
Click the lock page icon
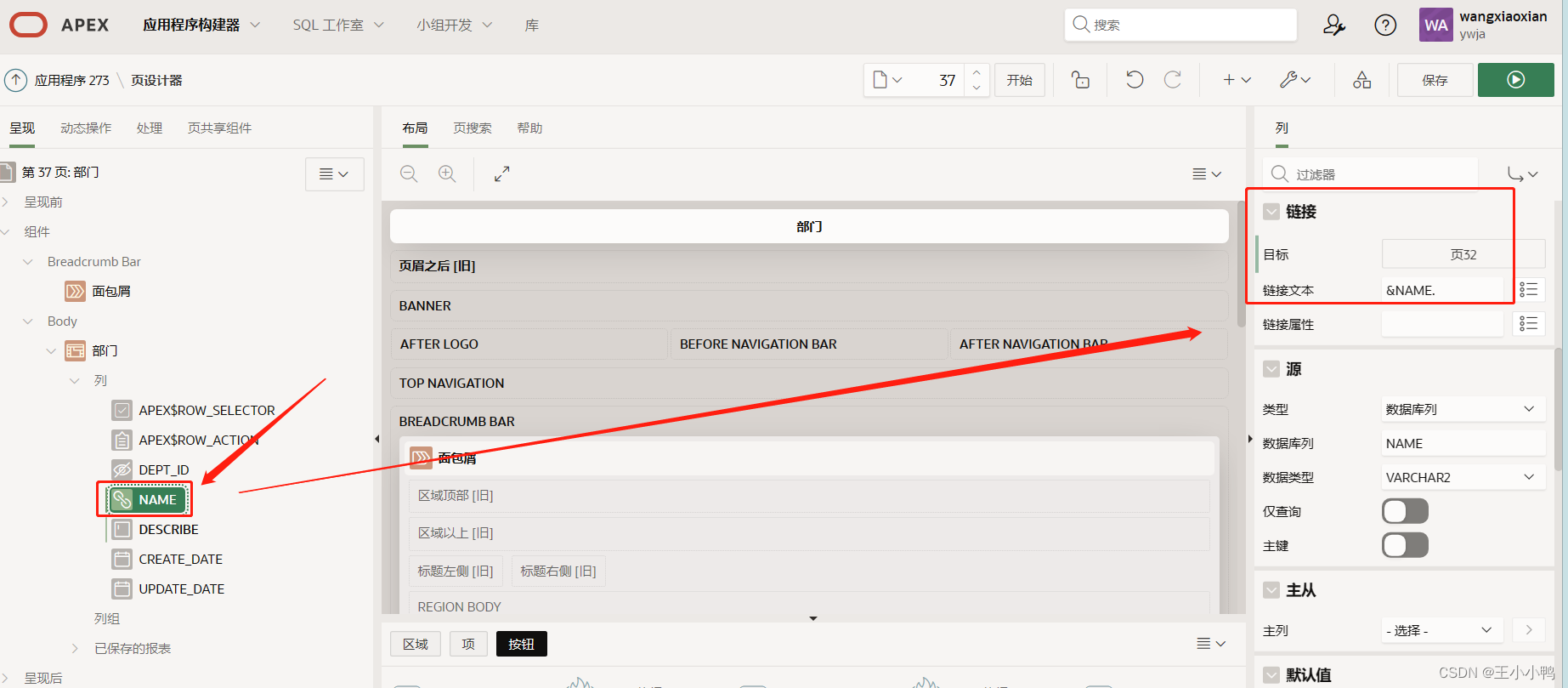[x=1080, y=80]
